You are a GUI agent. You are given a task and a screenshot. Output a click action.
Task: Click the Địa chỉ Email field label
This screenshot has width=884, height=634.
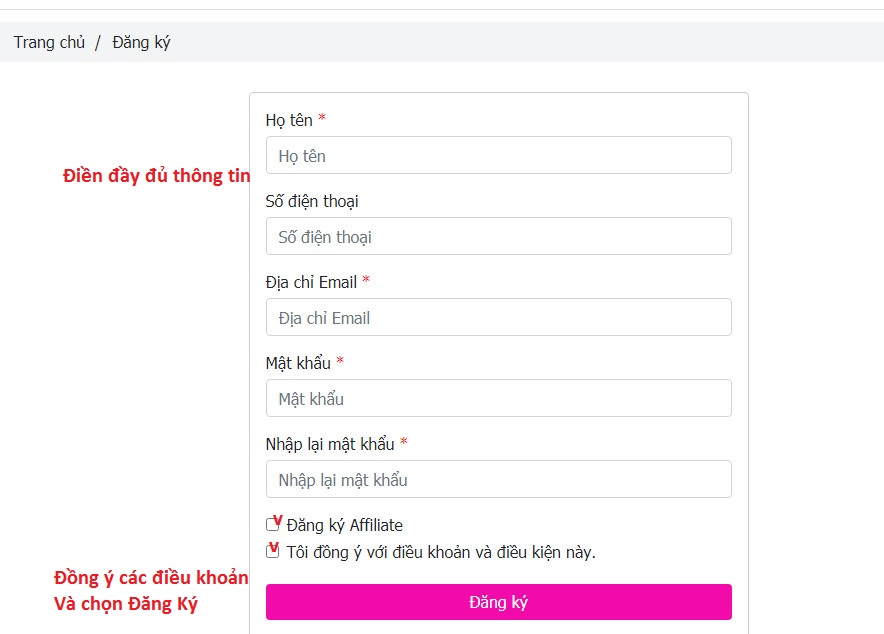pos(311,282)
